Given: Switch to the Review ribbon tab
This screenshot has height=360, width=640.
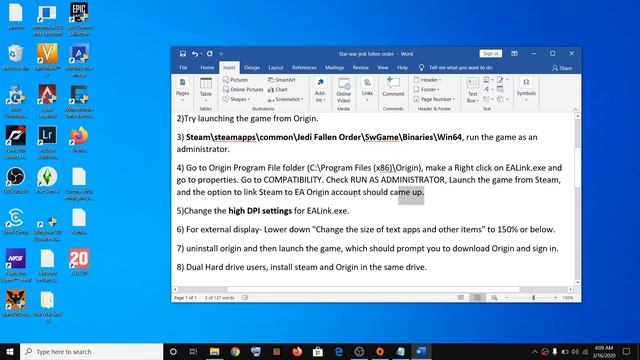Looking at the screenshot, I should coord(360,68).
